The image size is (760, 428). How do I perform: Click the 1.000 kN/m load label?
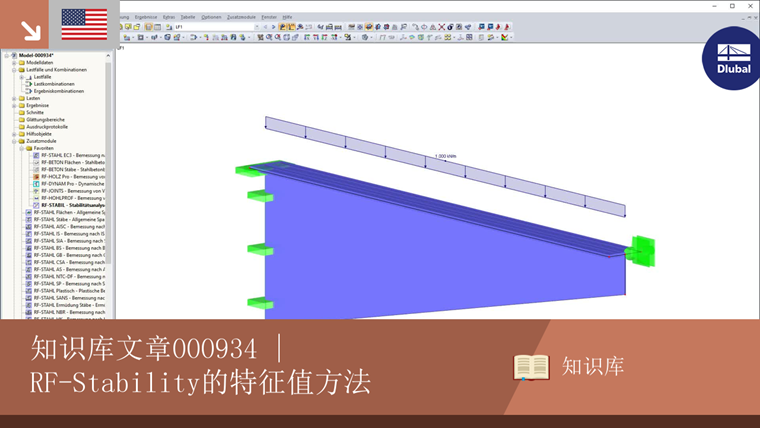pos(445,156)
